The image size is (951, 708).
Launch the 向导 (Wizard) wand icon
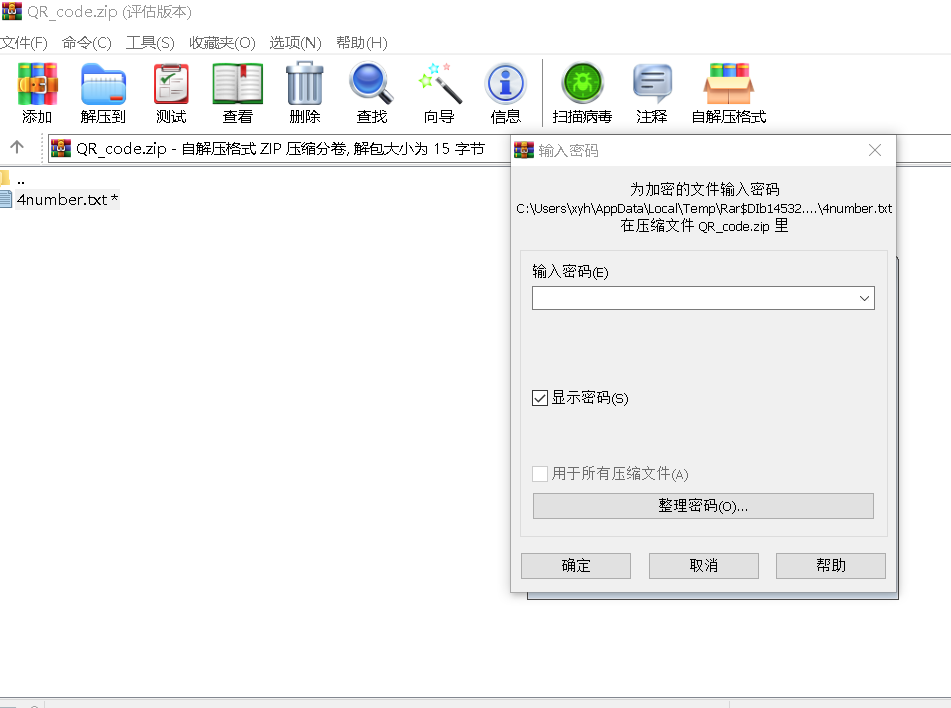[x=439, y=86]
